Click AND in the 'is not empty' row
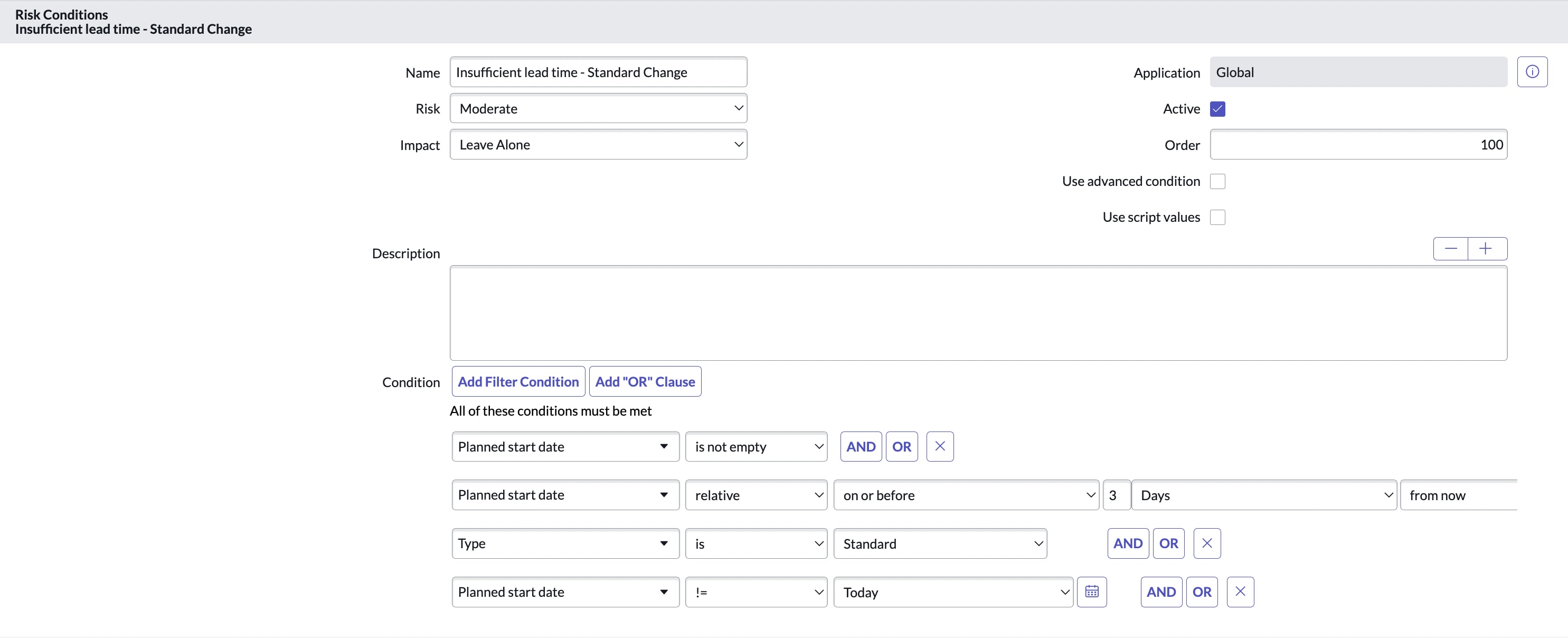Viewport: 1568px width, 638px height. (x=861, y=446)
